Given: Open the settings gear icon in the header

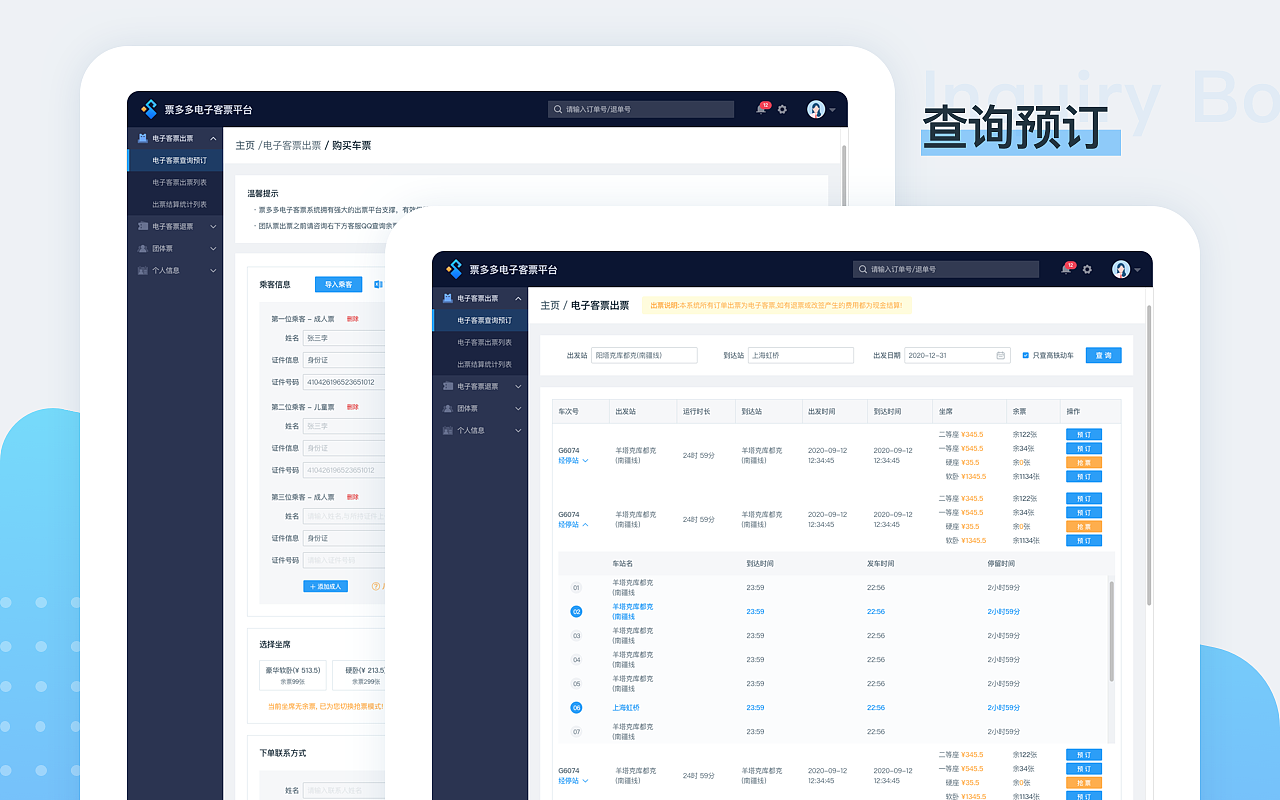Looking at the screenshot, I should pos(1087,269).
